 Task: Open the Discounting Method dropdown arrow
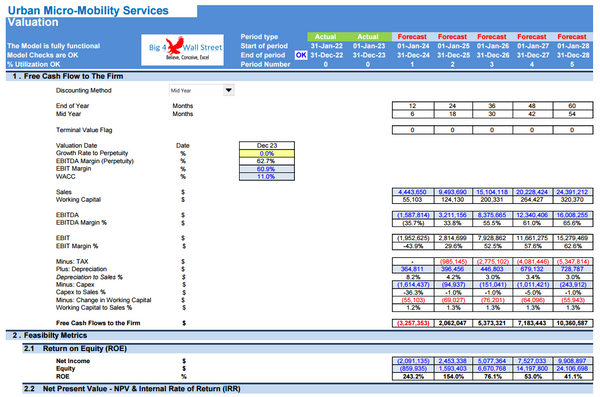tap(228, 90)
